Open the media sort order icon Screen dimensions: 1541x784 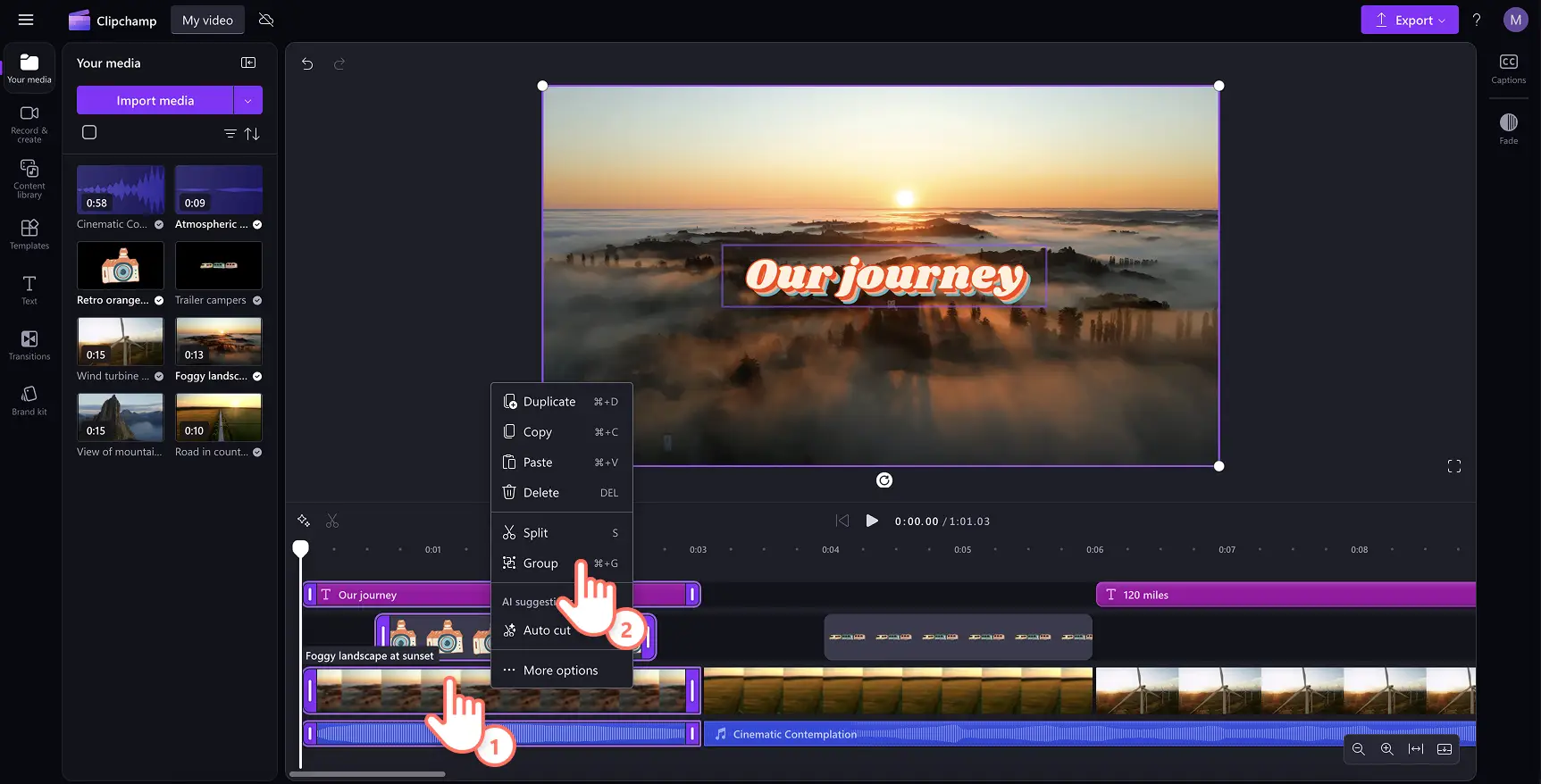pos(252,133)
